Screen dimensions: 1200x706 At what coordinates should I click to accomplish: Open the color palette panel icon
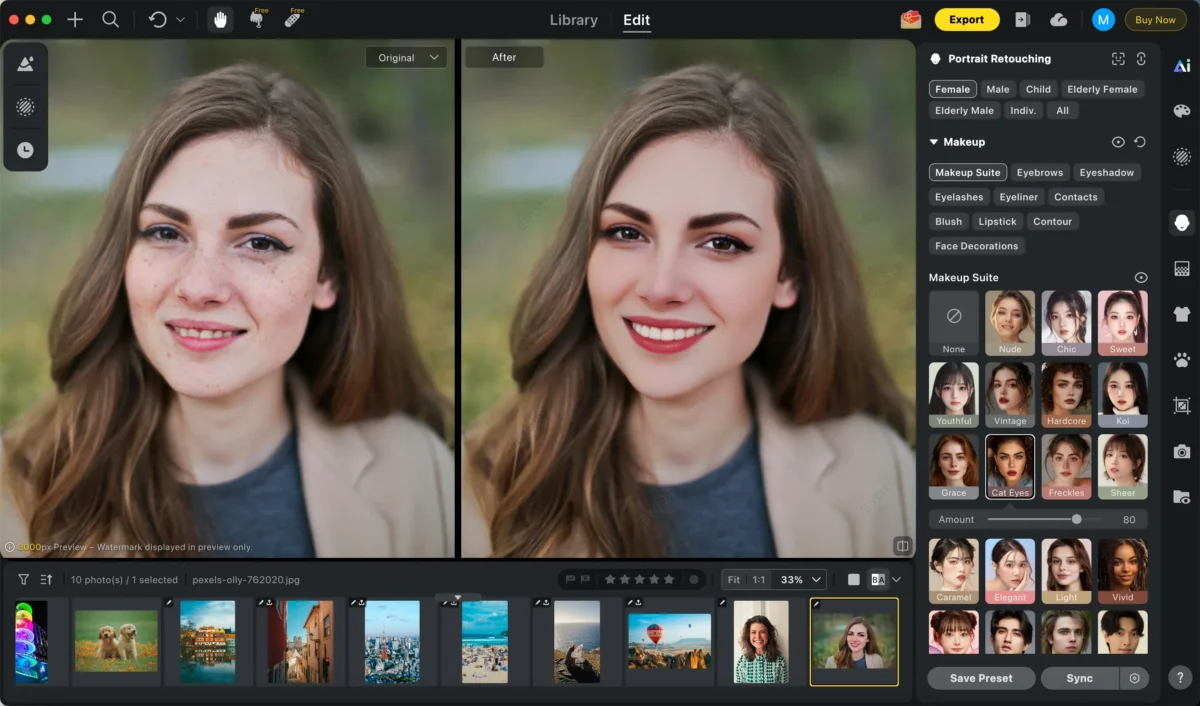(x=1182, y=111)
